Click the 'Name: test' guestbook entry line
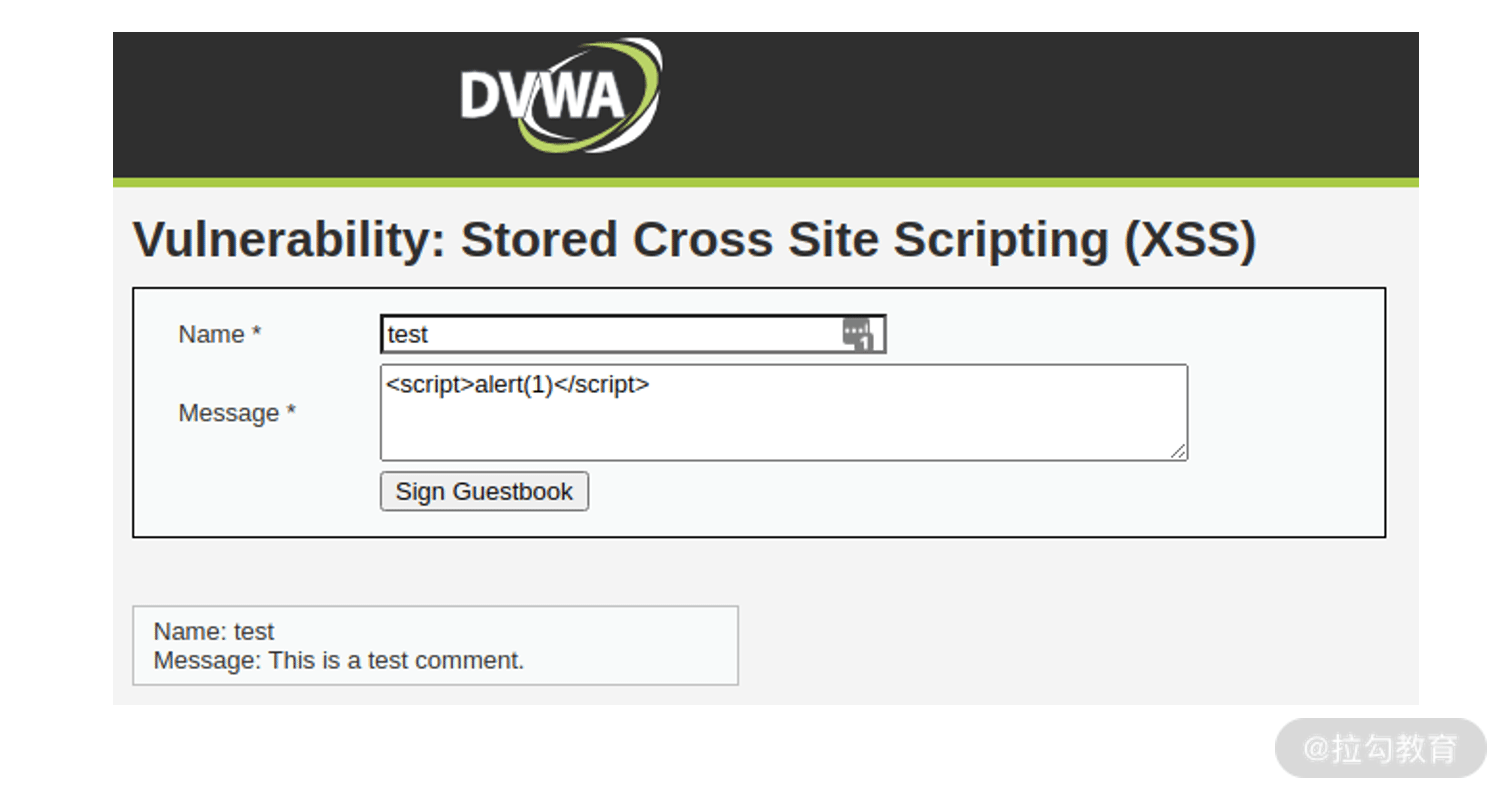 tap(214, 631)
